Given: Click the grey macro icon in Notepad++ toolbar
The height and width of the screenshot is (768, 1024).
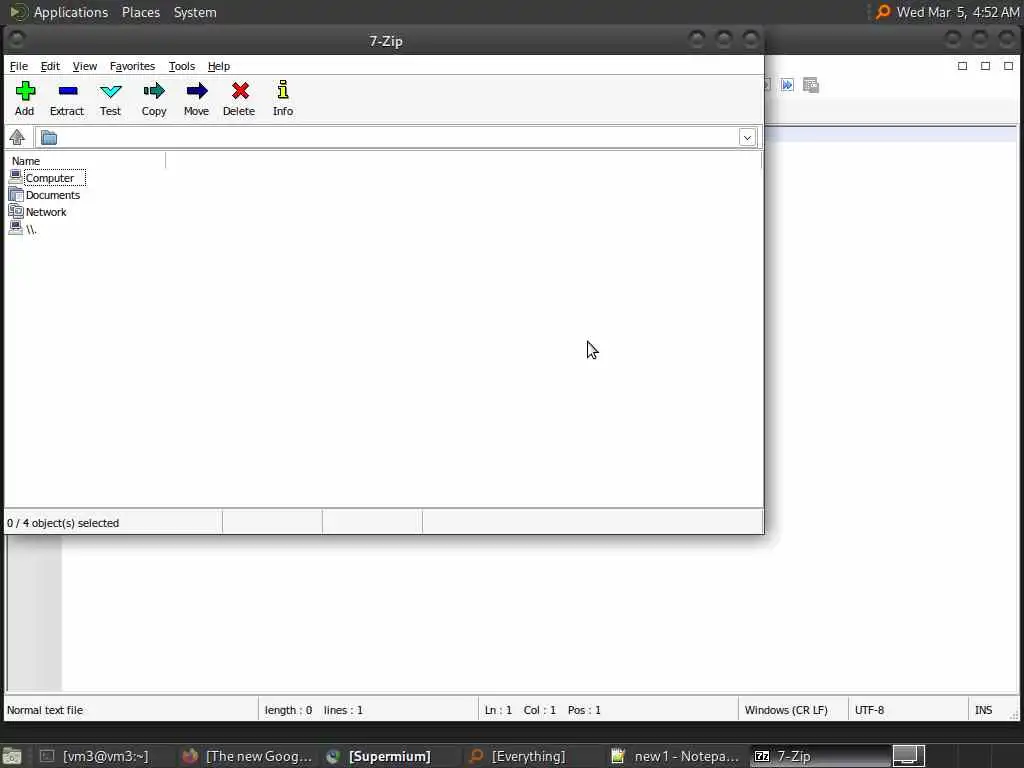Looking at the screenshot, I should tap(811, 85).
